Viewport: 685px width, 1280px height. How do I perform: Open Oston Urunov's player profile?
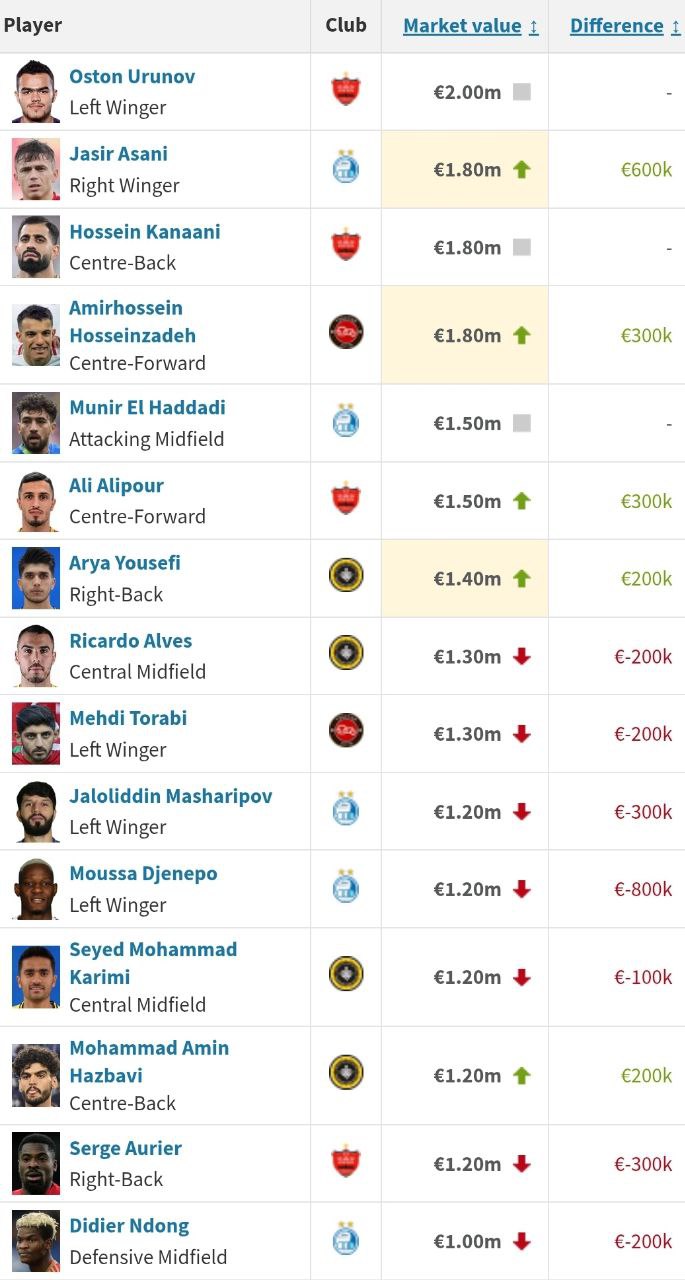click(132, 76)
